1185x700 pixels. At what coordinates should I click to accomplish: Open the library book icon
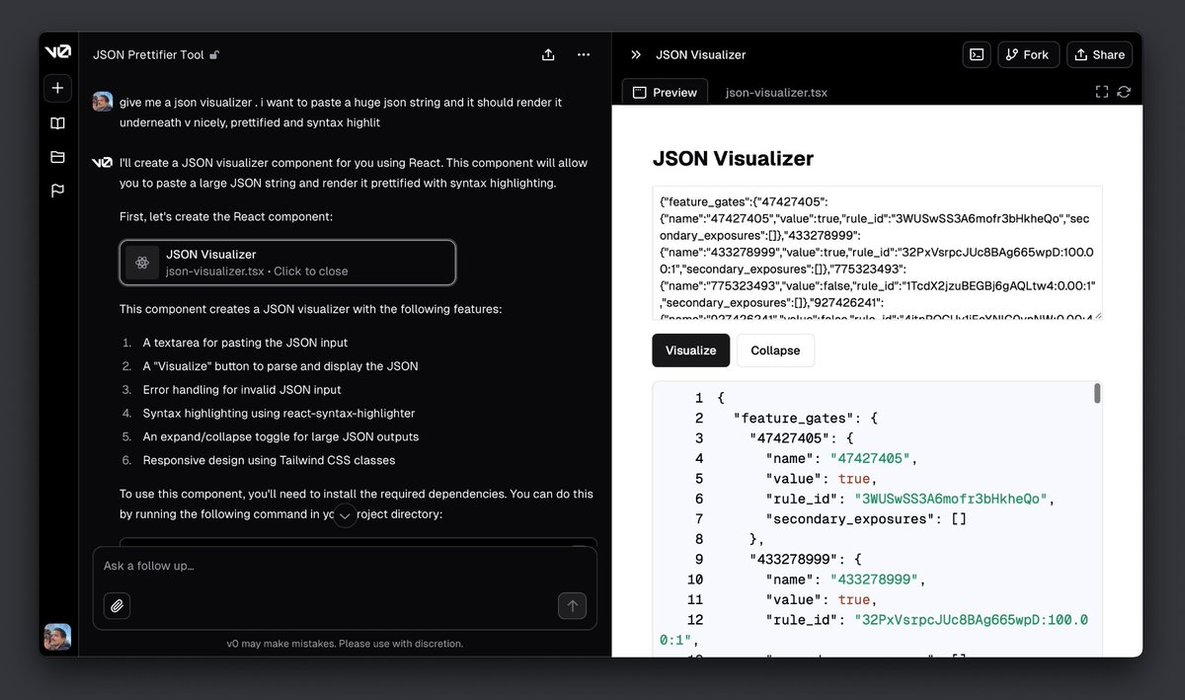click(x=58, y=123)
